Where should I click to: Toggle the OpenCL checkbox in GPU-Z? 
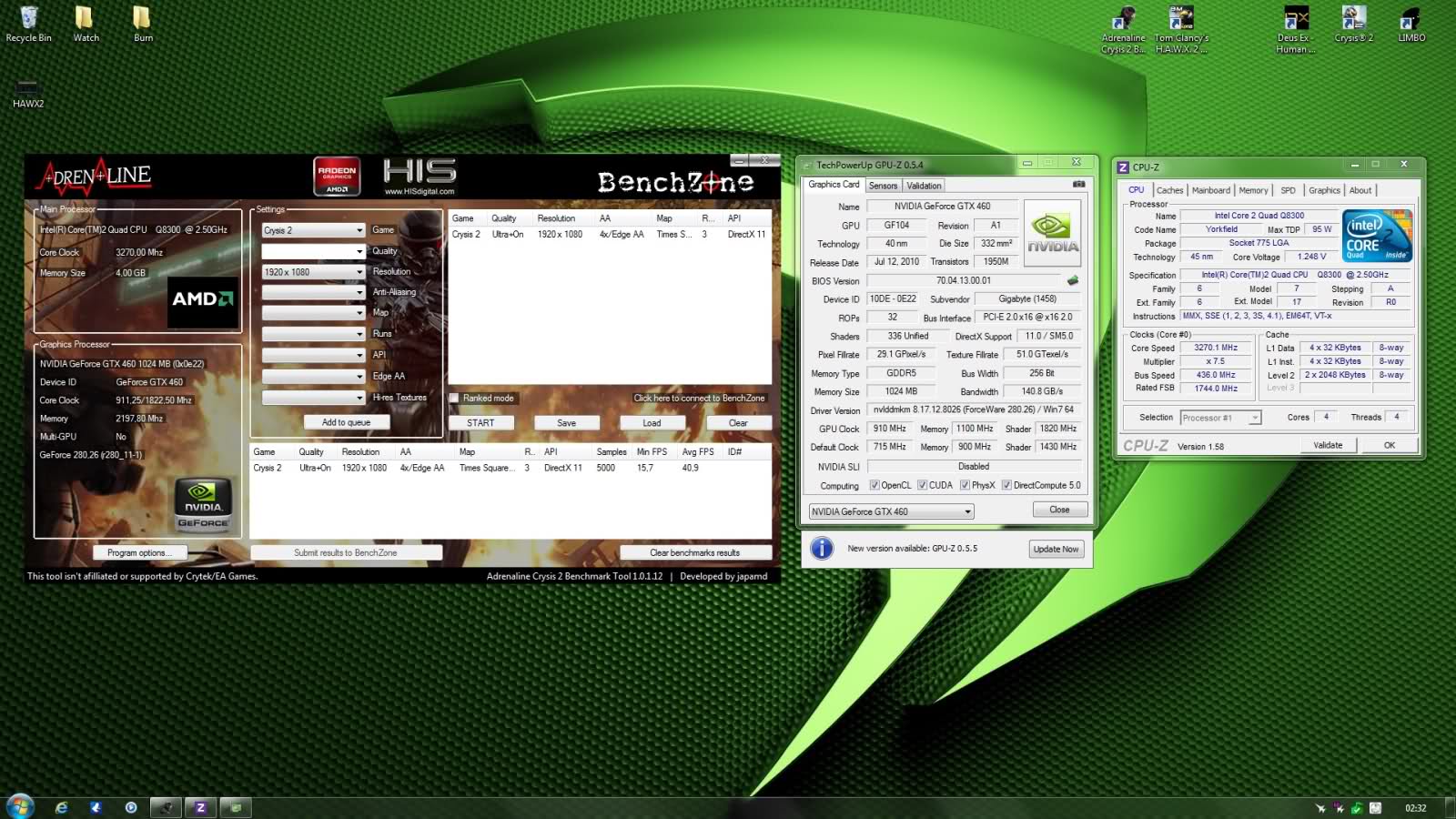tap(875, 485)
